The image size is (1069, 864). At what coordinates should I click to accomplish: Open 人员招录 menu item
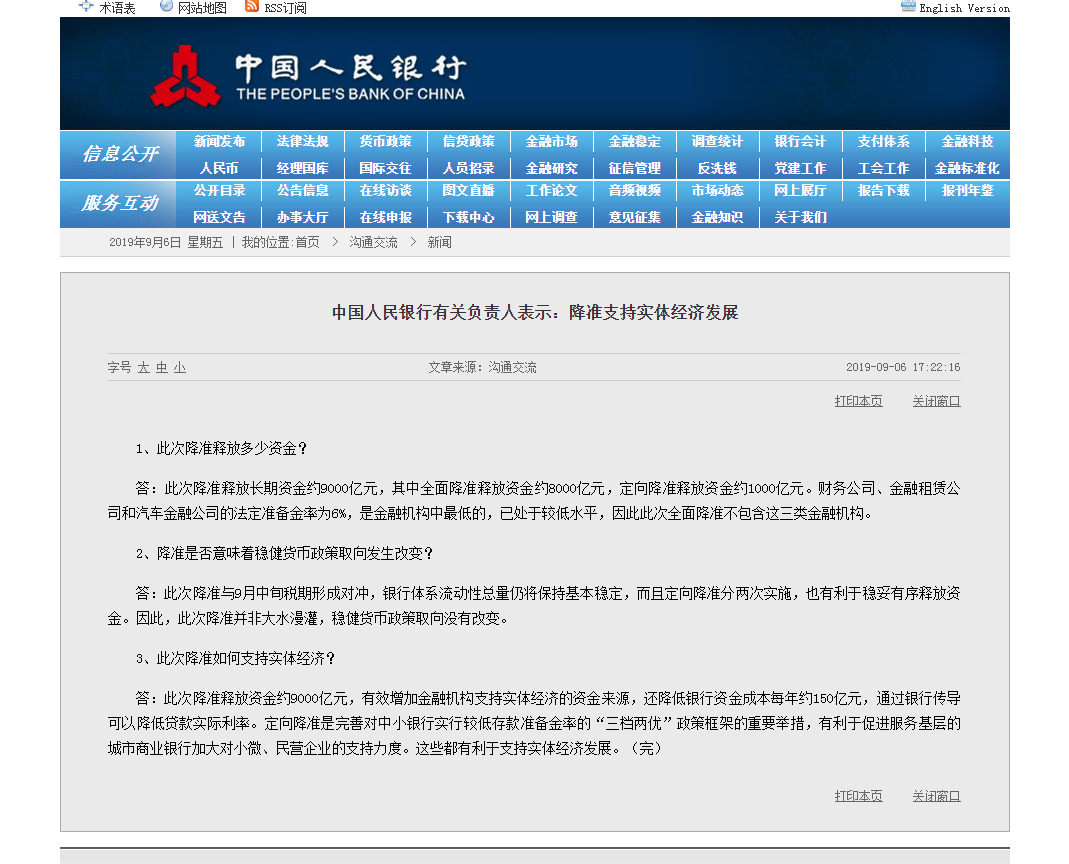[x=468, y=168]
